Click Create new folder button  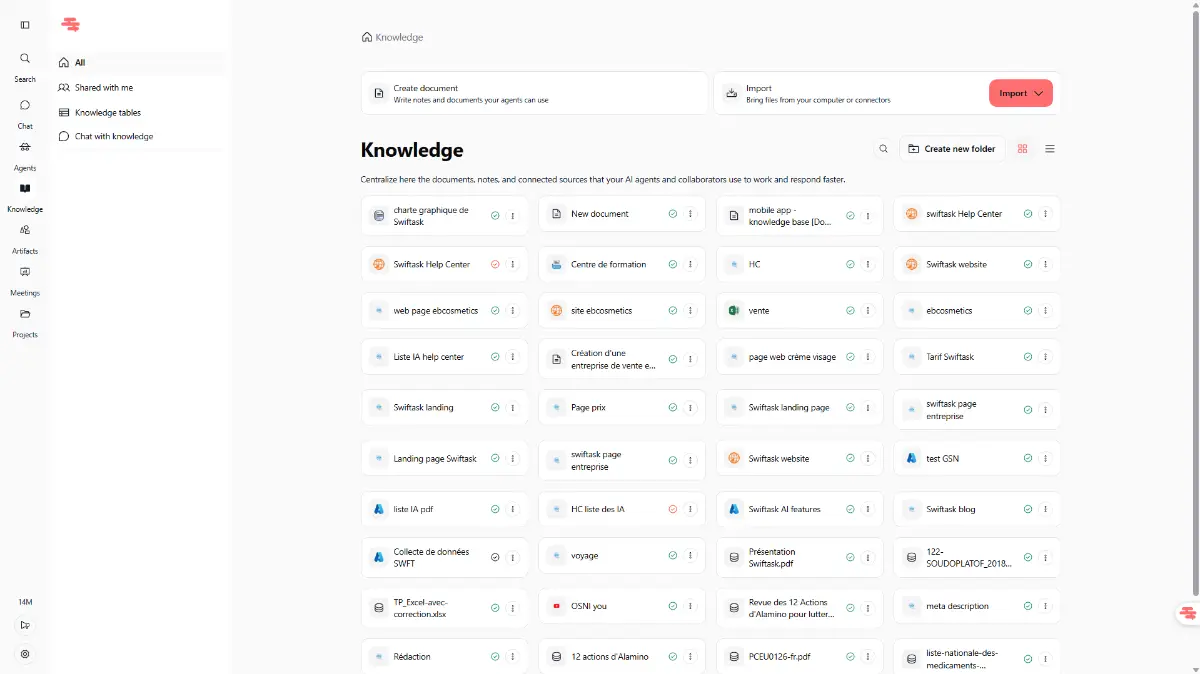tap(953, 149)
